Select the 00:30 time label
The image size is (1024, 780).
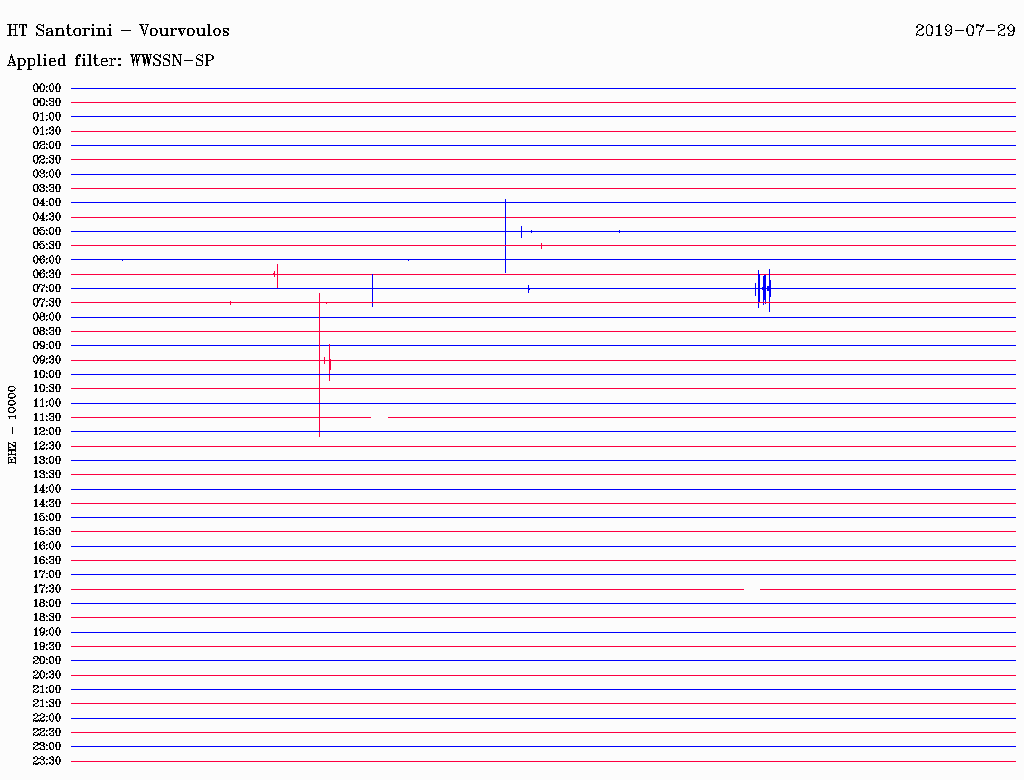(47, 103)
